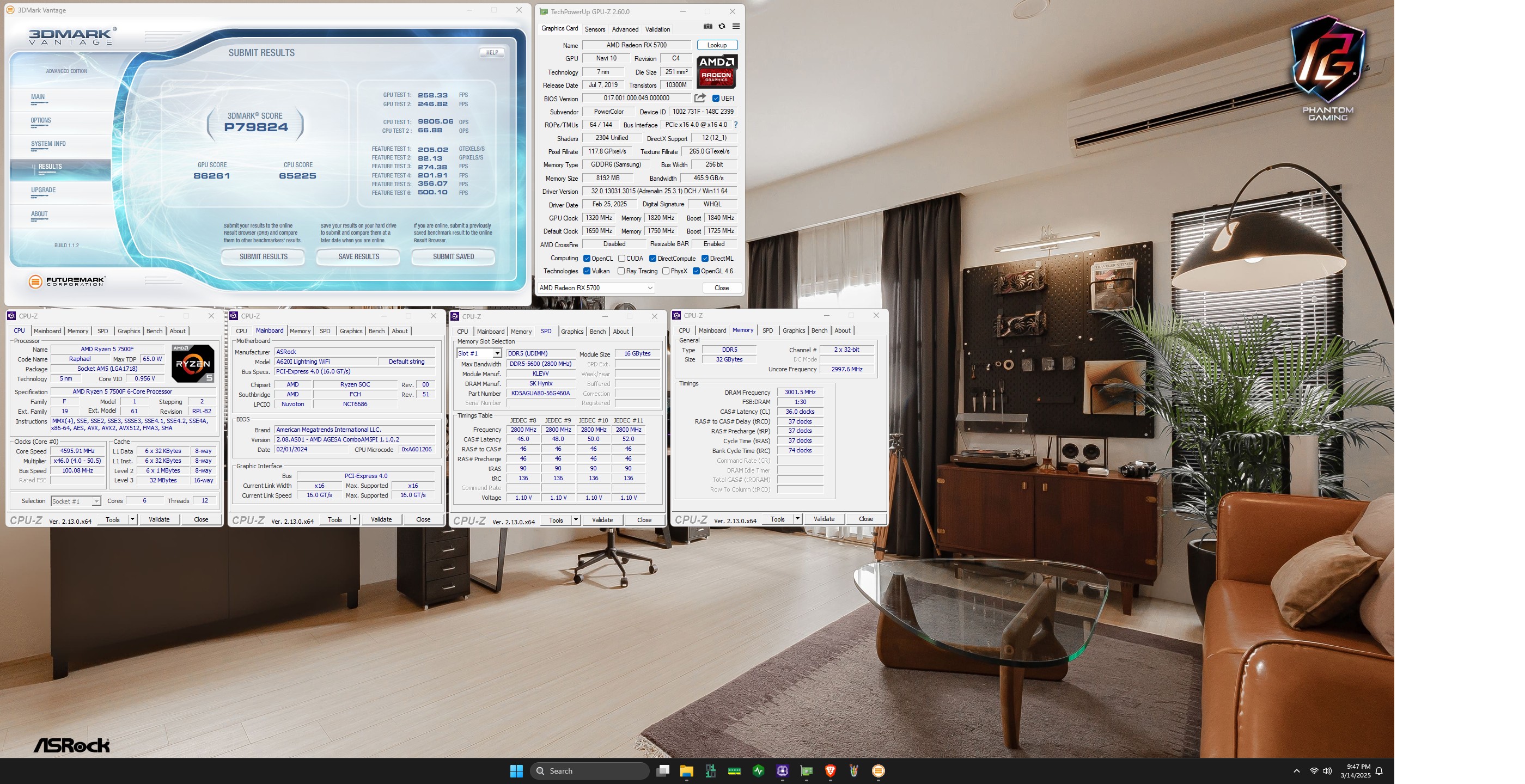The image size is (1525, 784).
Task: Open System Info in 3DMark Vantage
Action: pos(48,144)
